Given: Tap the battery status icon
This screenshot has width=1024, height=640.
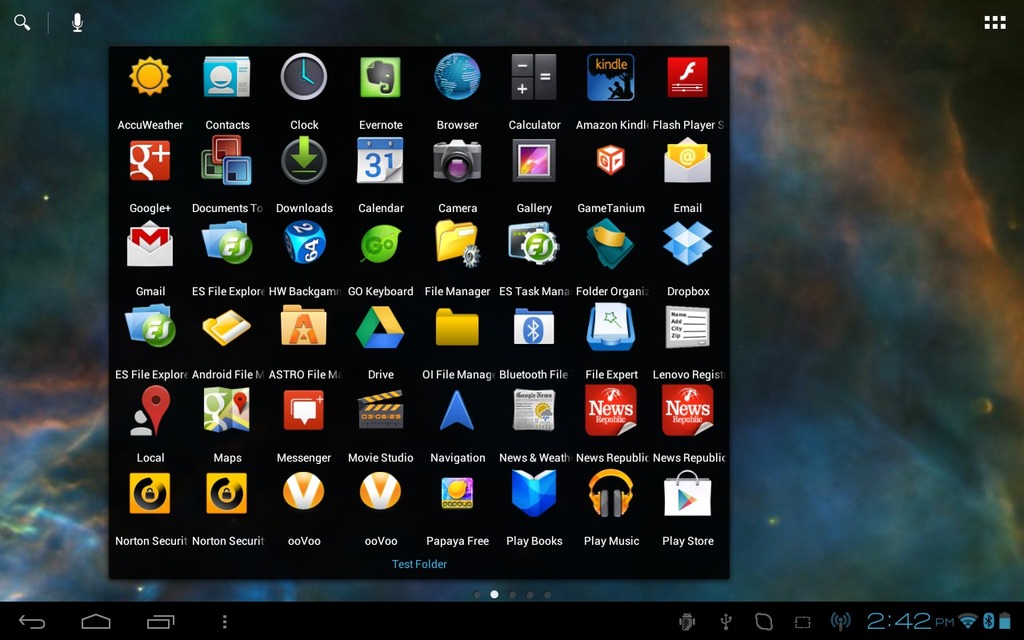Looking at the screenshot, I should point(1005,620).
